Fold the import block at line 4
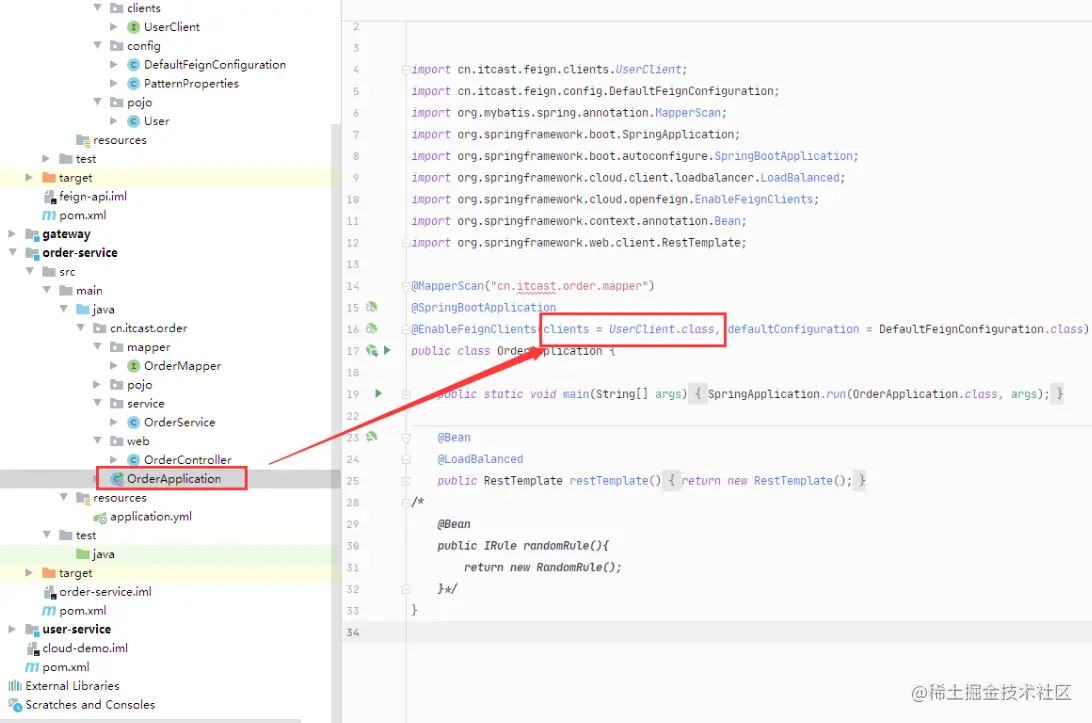The image size is (1092, 723). [x=405, y=70]
